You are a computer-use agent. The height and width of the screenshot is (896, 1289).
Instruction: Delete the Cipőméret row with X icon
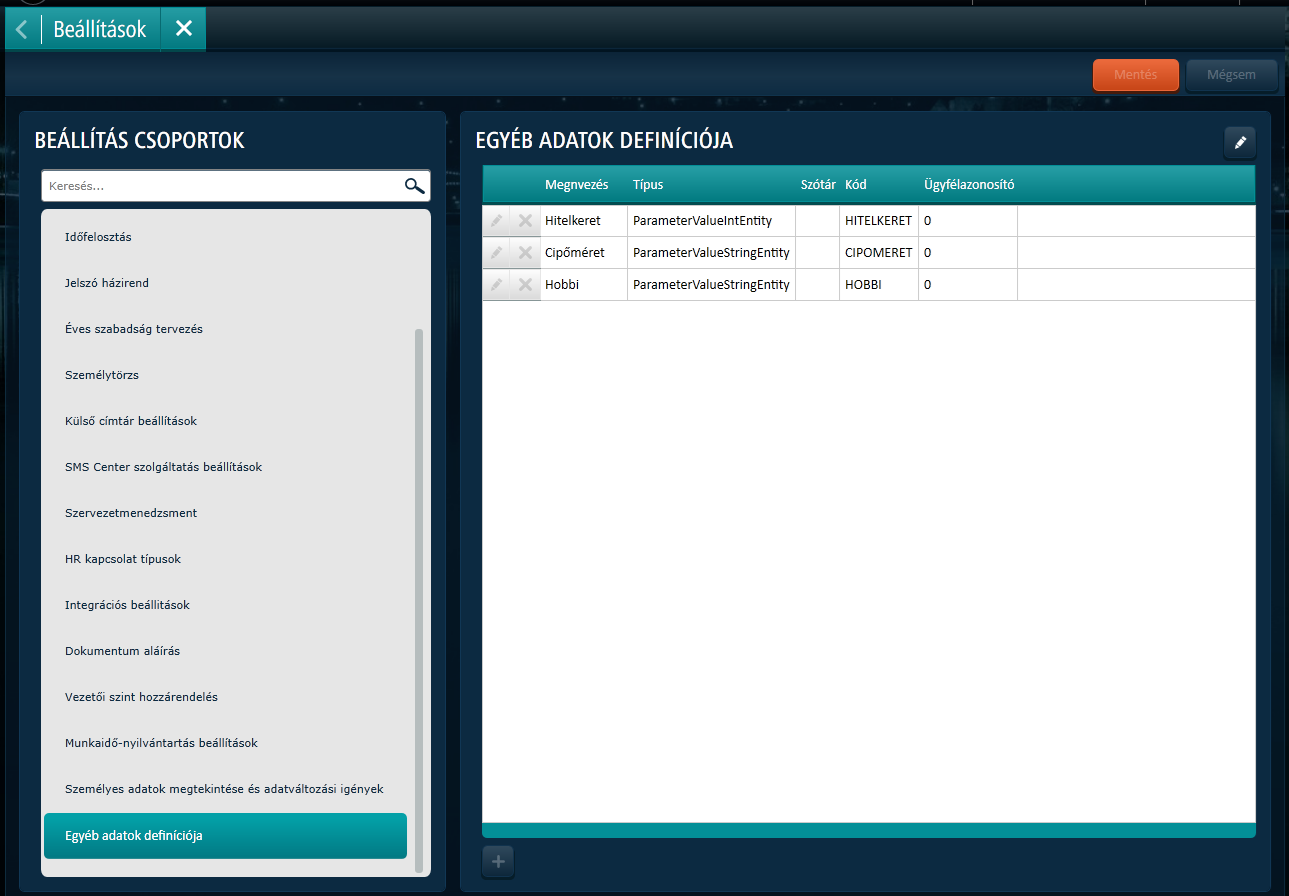coord(525,253)
